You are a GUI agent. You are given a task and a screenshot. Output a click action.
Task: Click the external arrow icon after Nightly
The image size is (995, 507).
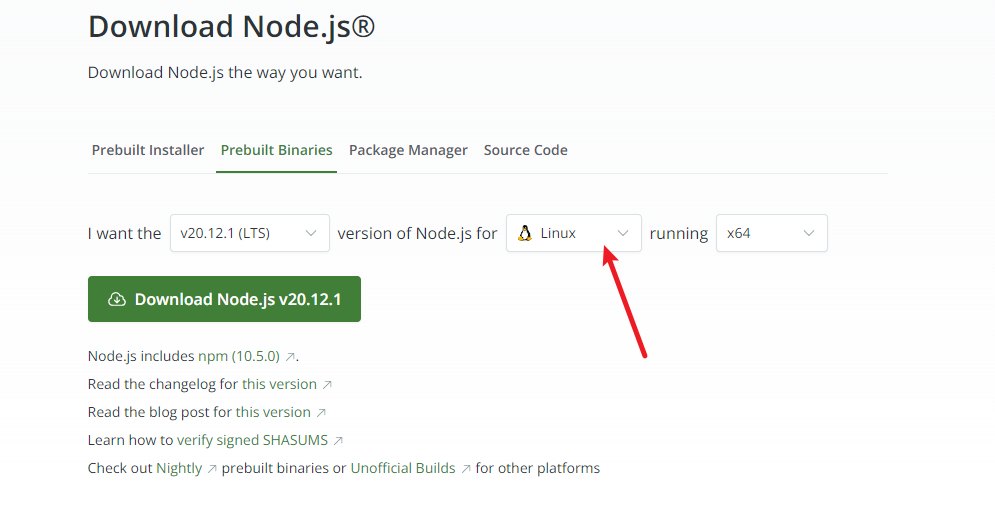coord(212,468)
